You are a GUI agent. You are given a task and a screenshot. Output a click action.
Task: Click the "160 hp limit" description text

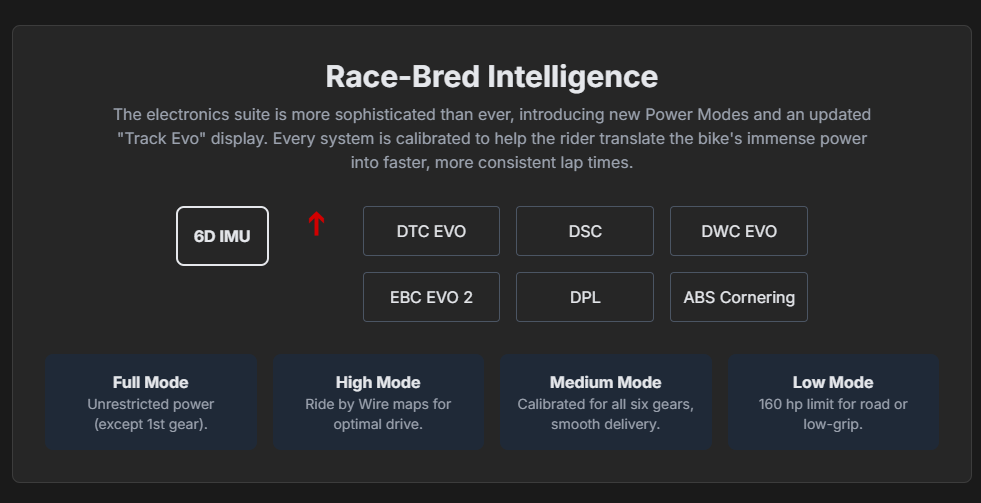click(x=833, y=405)
